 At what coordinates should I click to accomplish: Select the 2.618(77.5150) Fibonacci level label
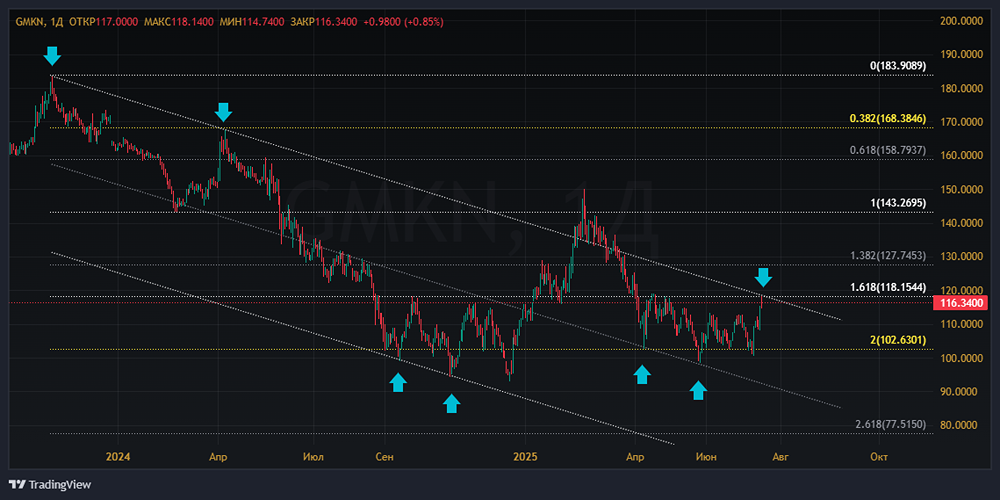tap(890, 425)
